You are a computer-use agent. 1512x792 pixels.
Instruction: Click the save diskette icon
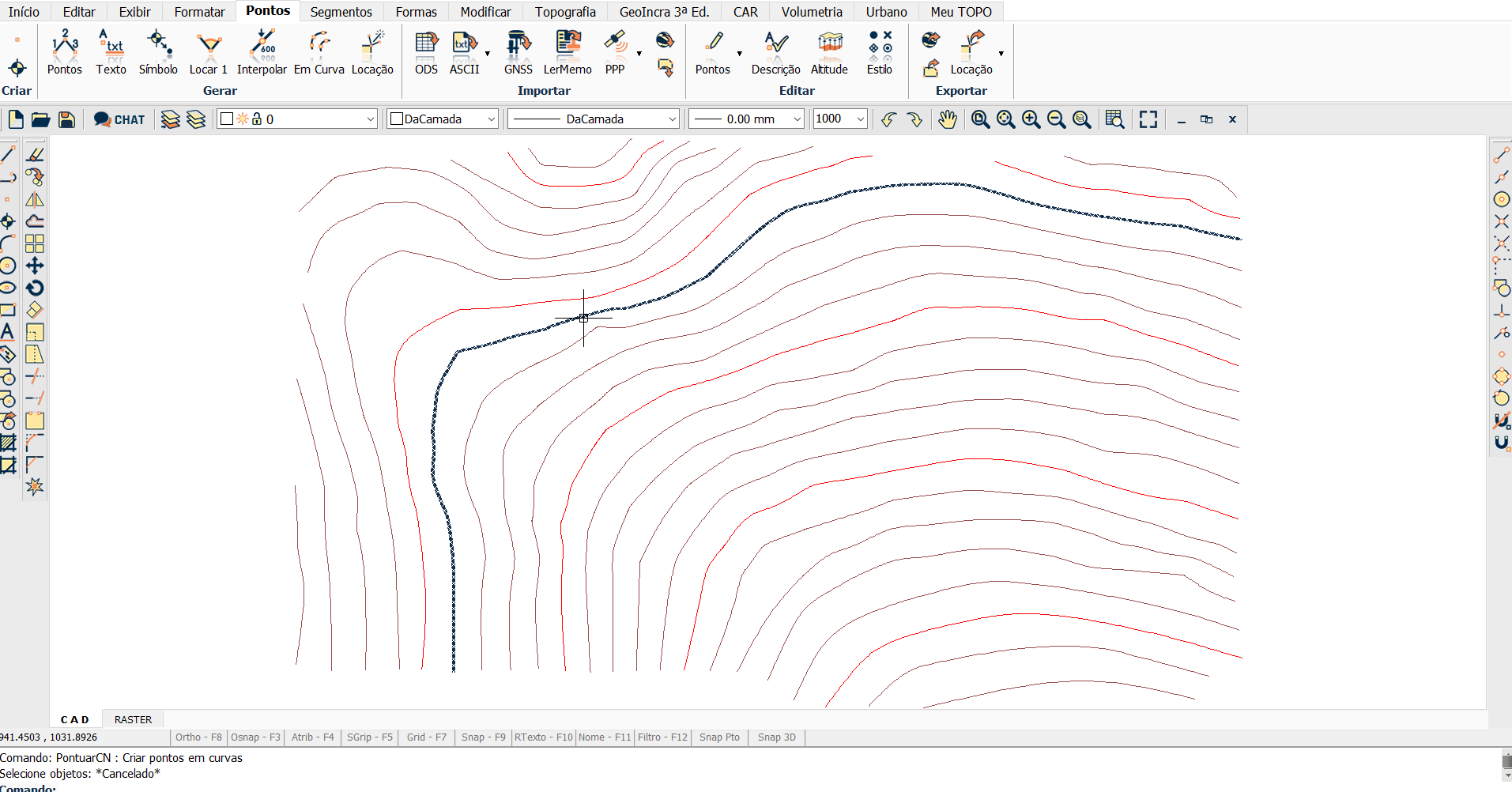pos(67,119)
